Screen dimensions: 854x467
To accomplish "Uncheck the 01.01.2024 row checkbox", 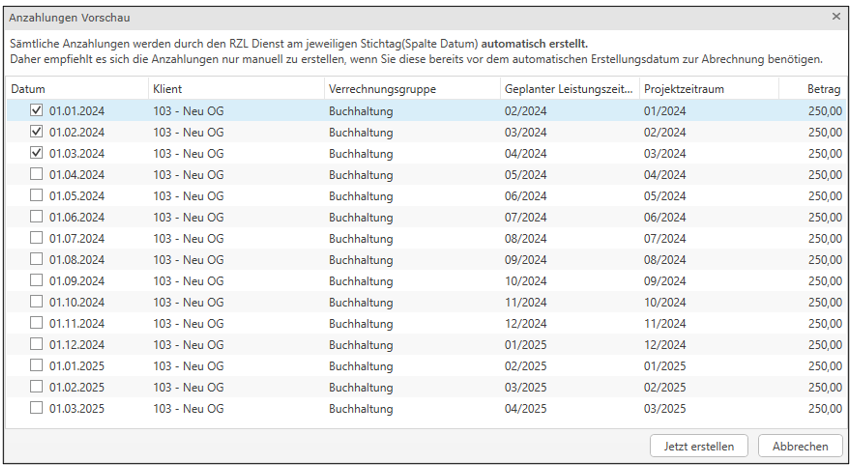I will (x=37, y=111).
